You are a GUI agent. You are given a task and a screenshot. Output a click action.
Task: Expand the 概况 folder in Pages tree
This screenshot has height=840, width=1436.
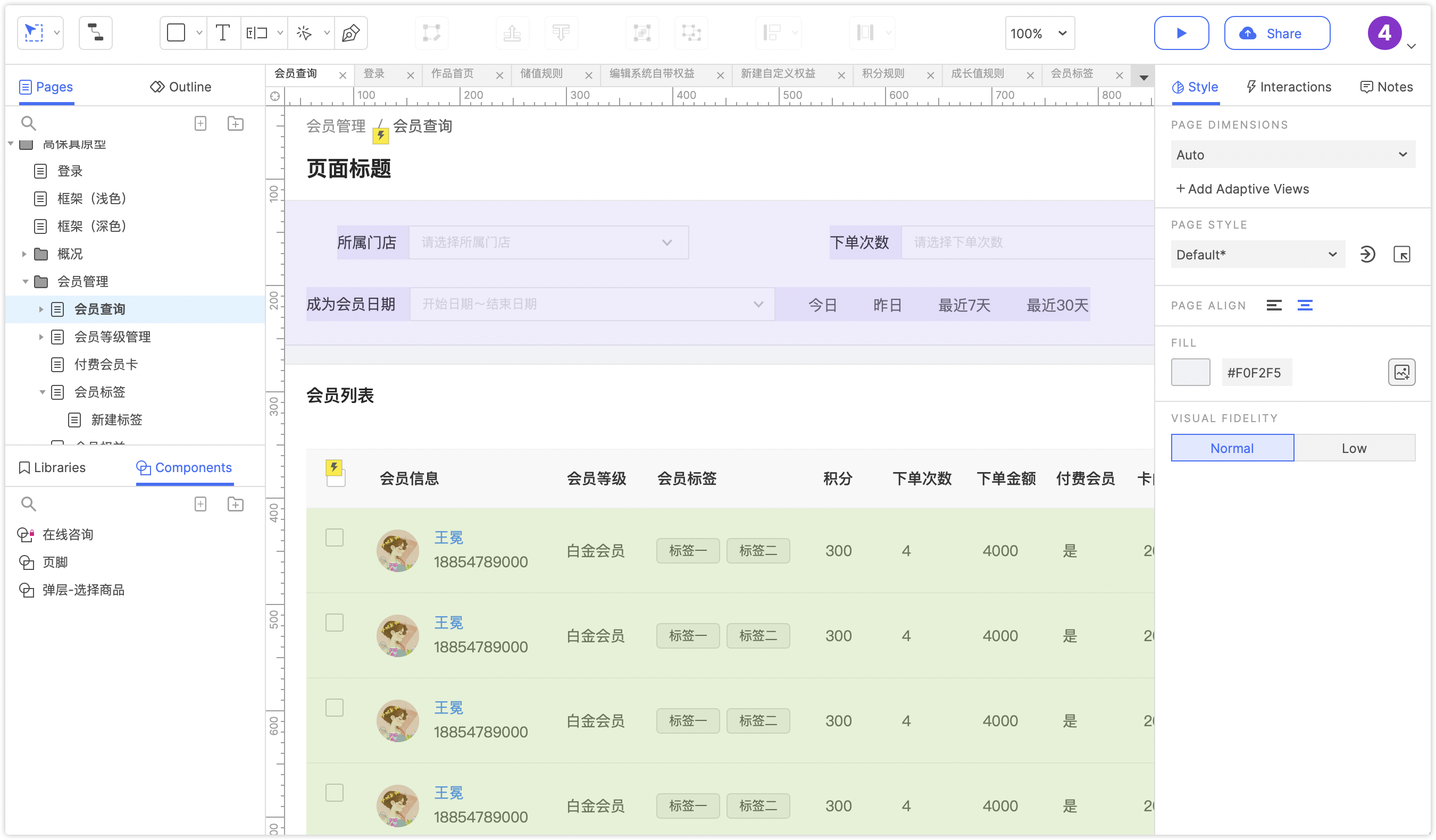[x=24, y=254]
